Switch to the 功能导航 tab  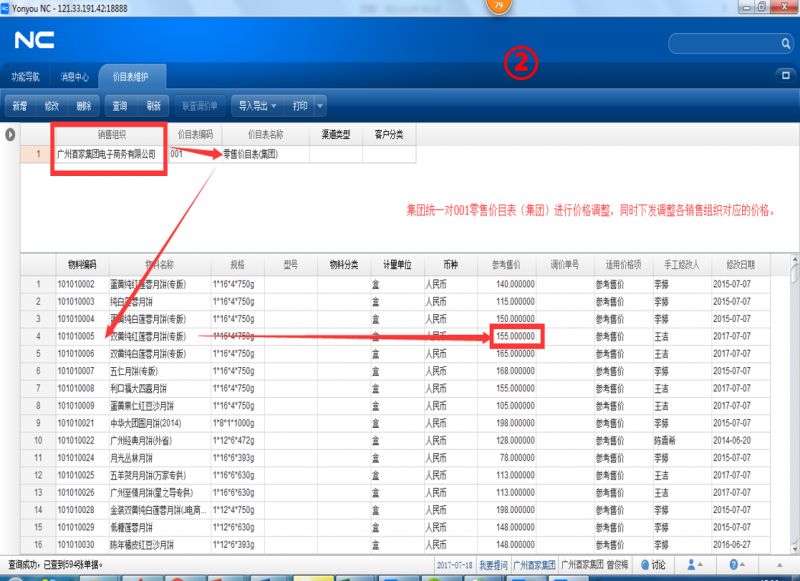pyautogui.click(x=26, y=77)
